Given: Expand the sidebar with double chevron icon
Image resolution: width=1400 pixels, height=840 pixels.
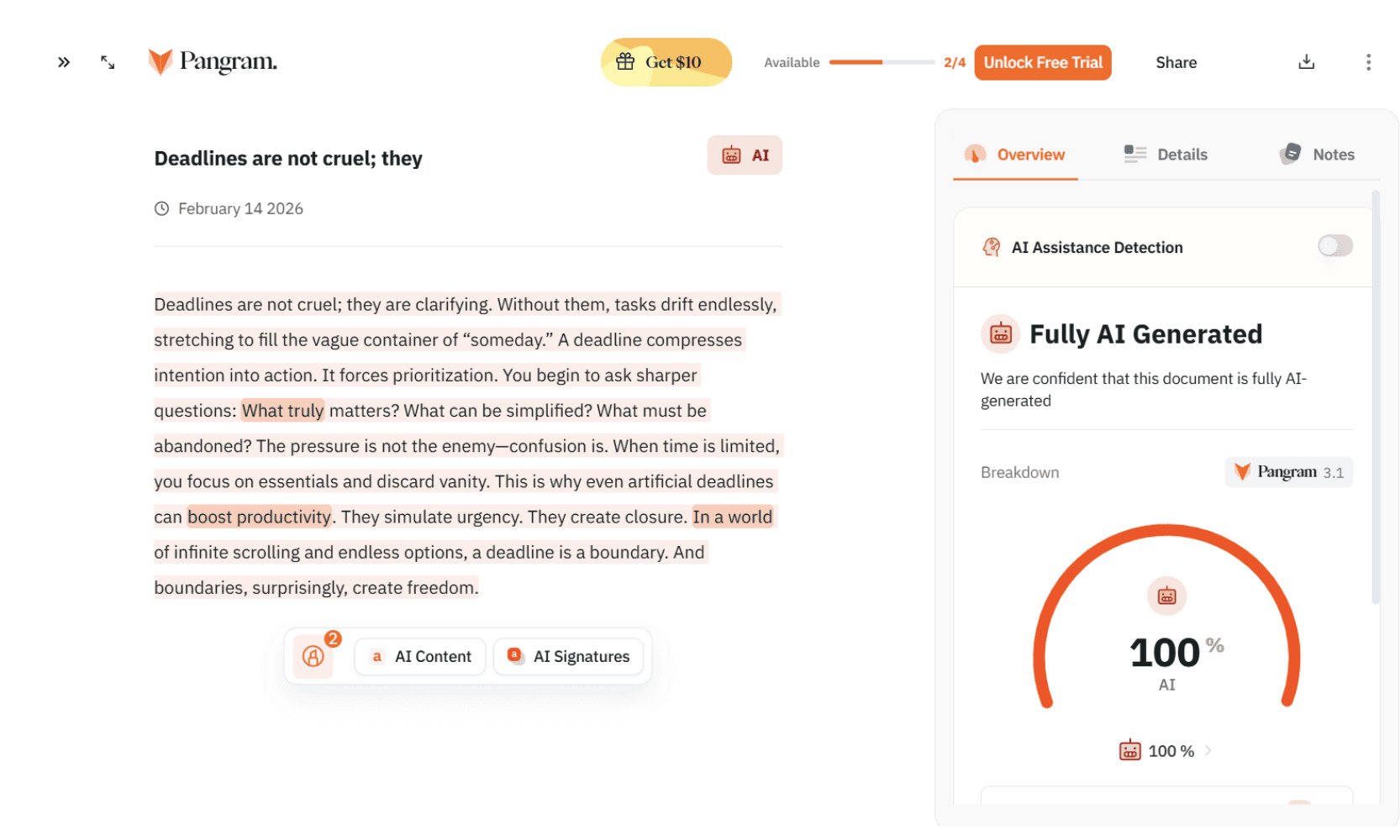Looking at the screenshot, I should (x=64, y=62).
